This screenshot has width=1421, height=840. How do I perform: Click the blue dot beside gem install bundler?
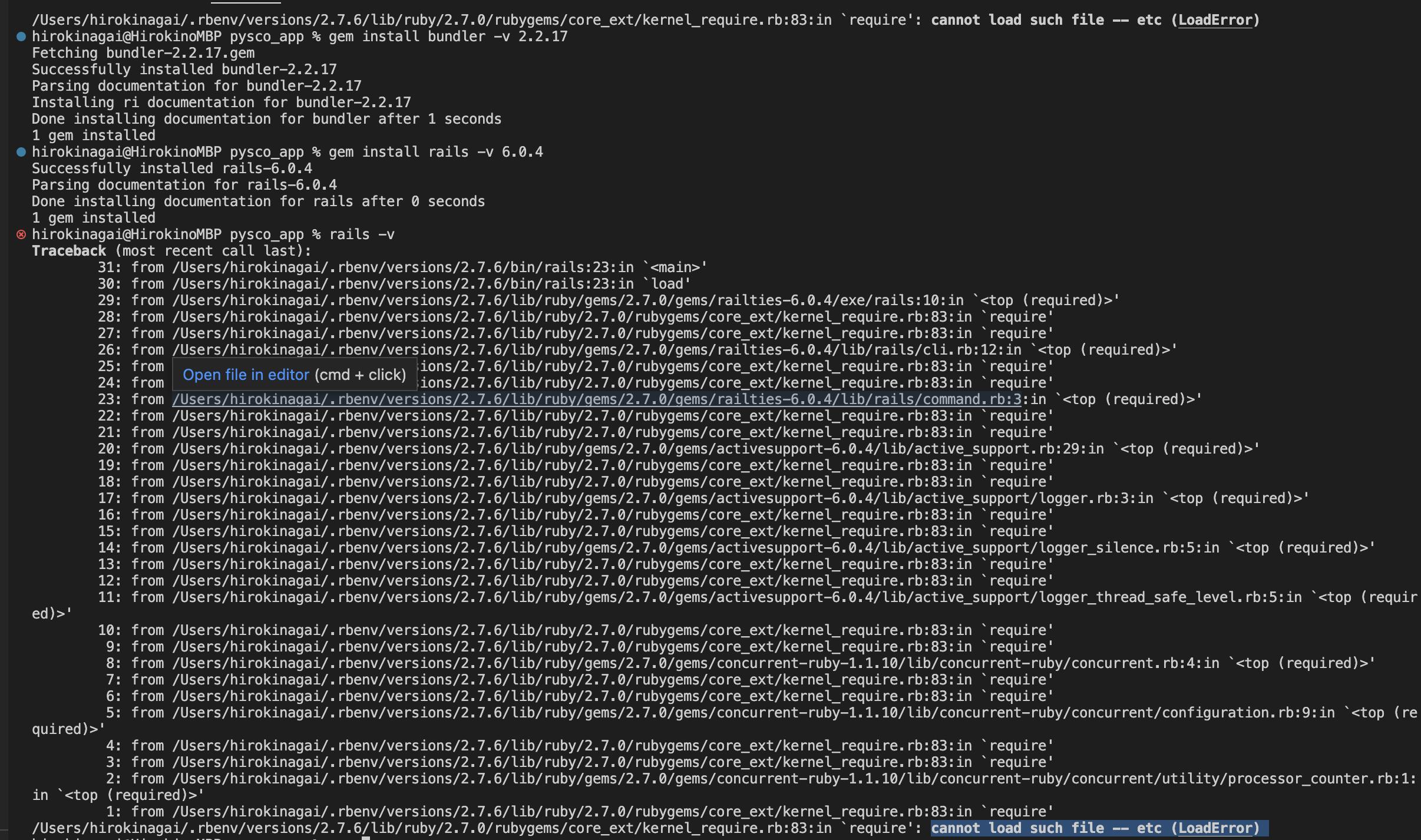click(21, 37)
